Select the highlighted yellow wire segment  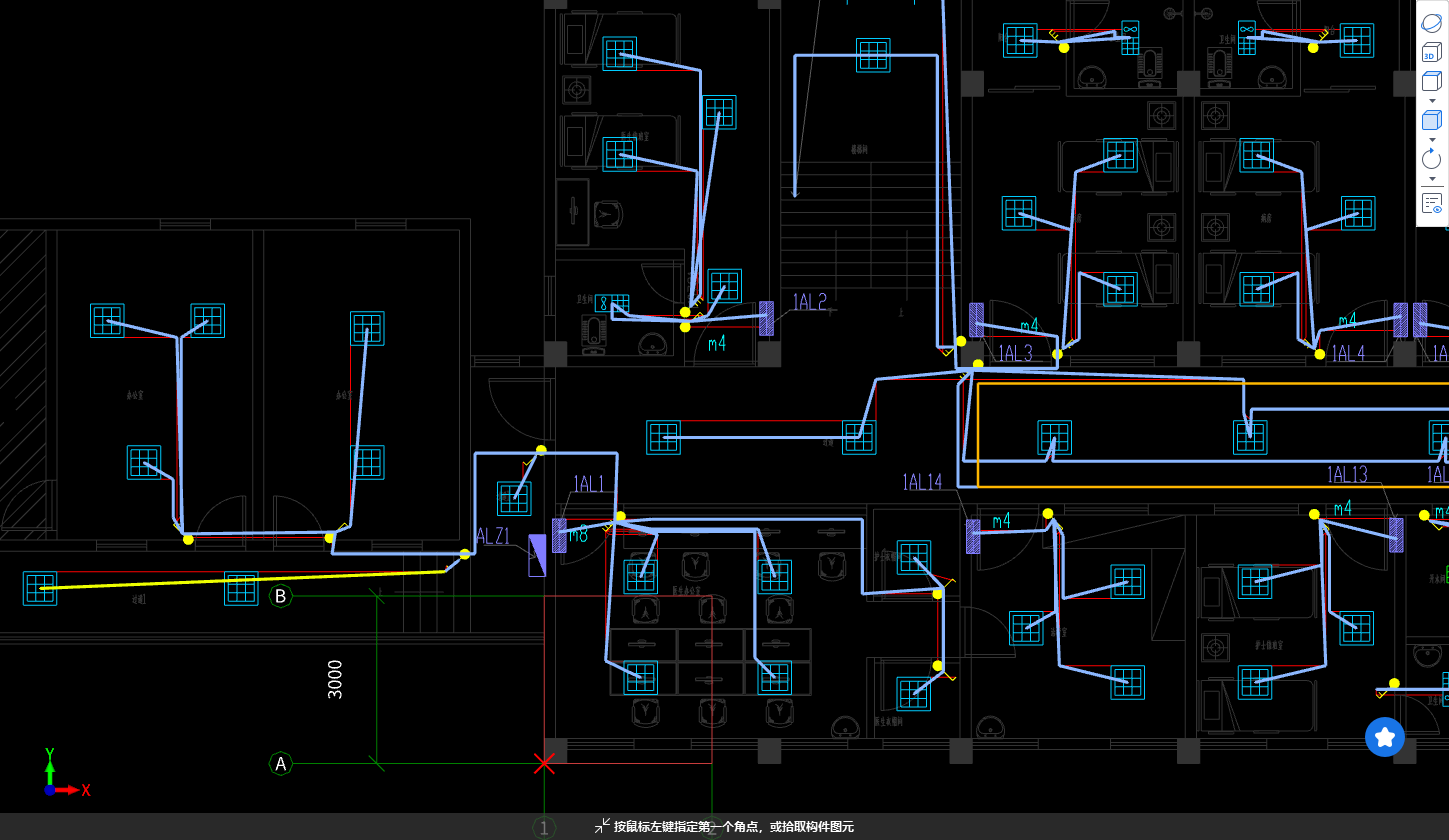(243, 580)
